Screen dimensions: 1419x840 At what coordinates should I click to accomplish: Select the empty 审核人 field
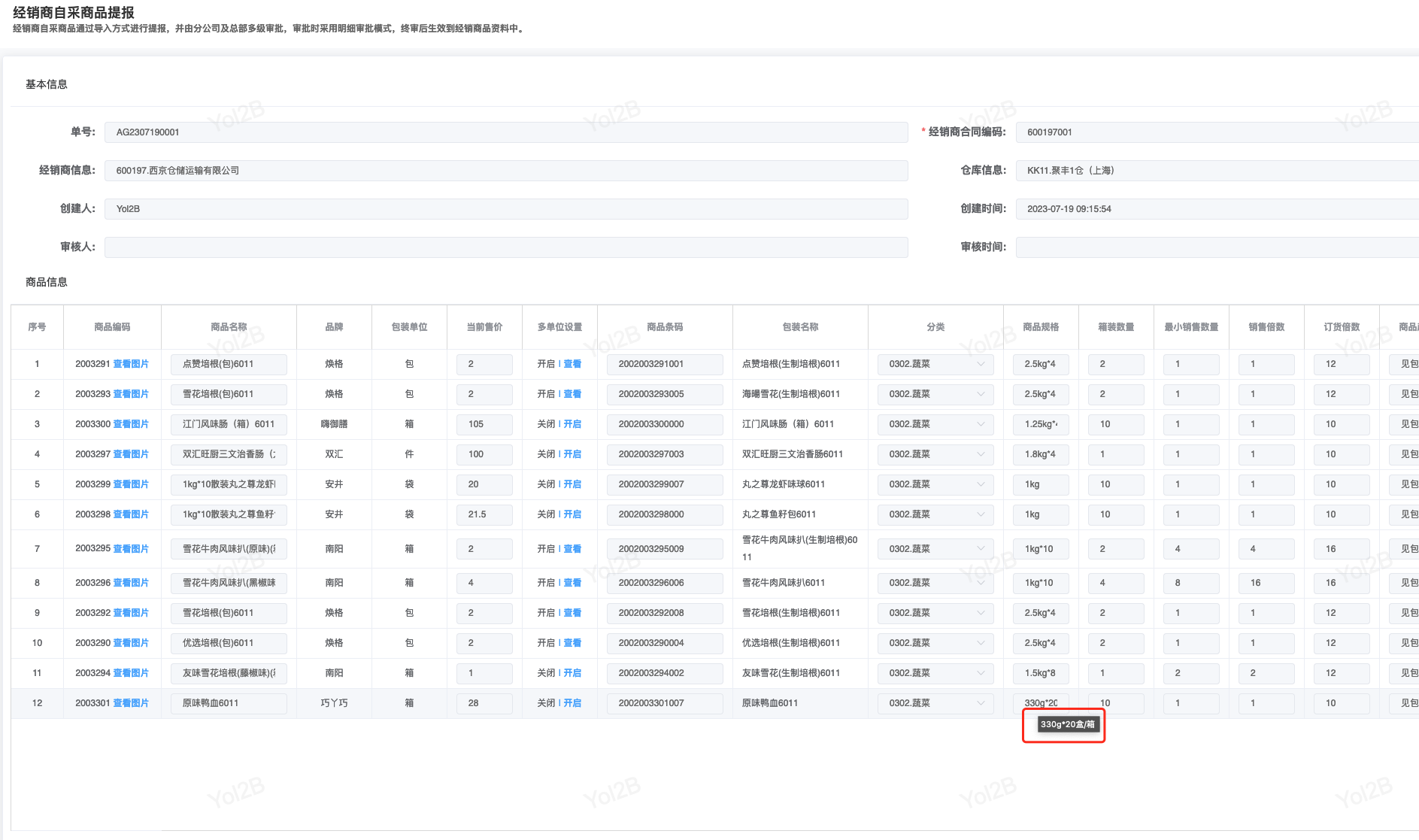pos(505,247)
